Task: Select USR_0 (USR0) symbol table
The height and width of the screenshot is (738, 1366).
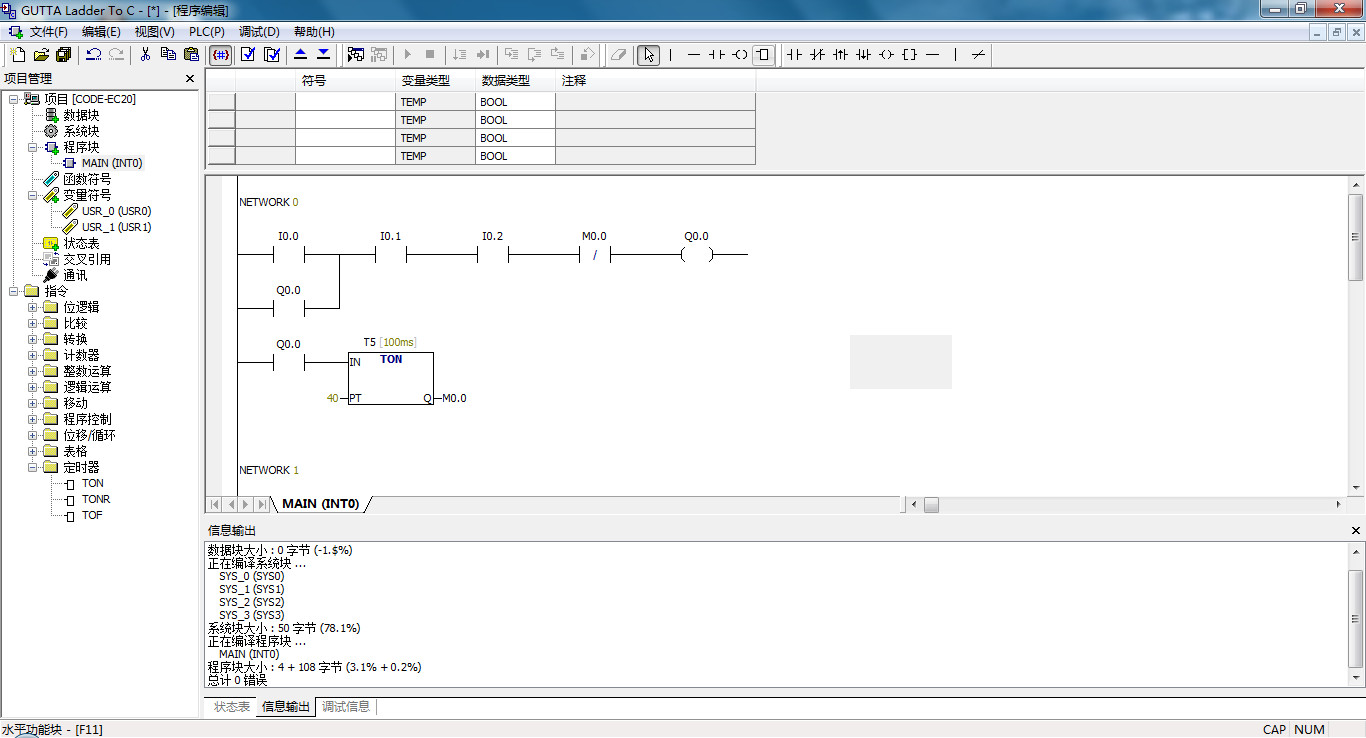Action: click(116, 211)
